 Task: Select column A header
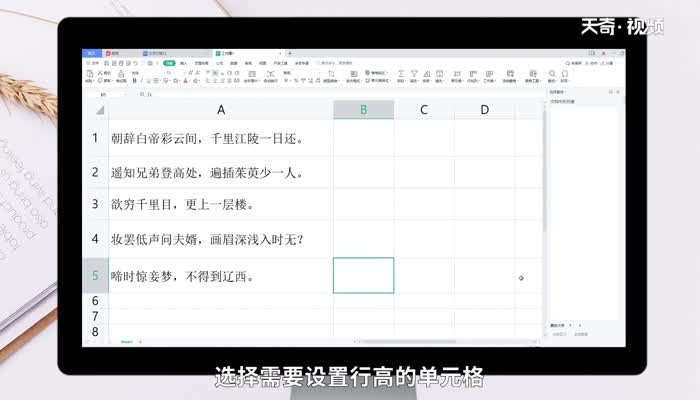[x=221, y=110]
